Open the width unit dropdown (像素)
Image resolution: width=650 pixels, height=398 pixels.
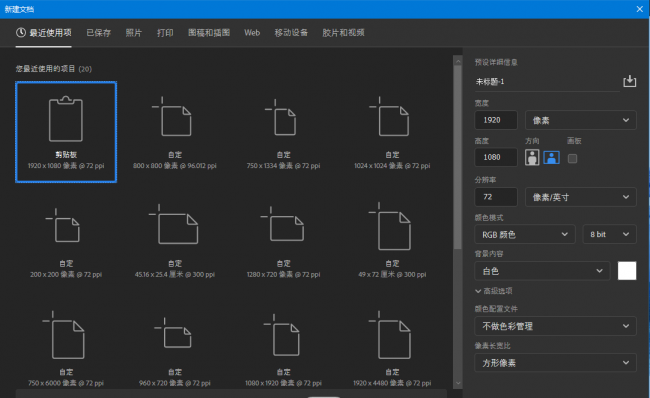pos(580,120)
